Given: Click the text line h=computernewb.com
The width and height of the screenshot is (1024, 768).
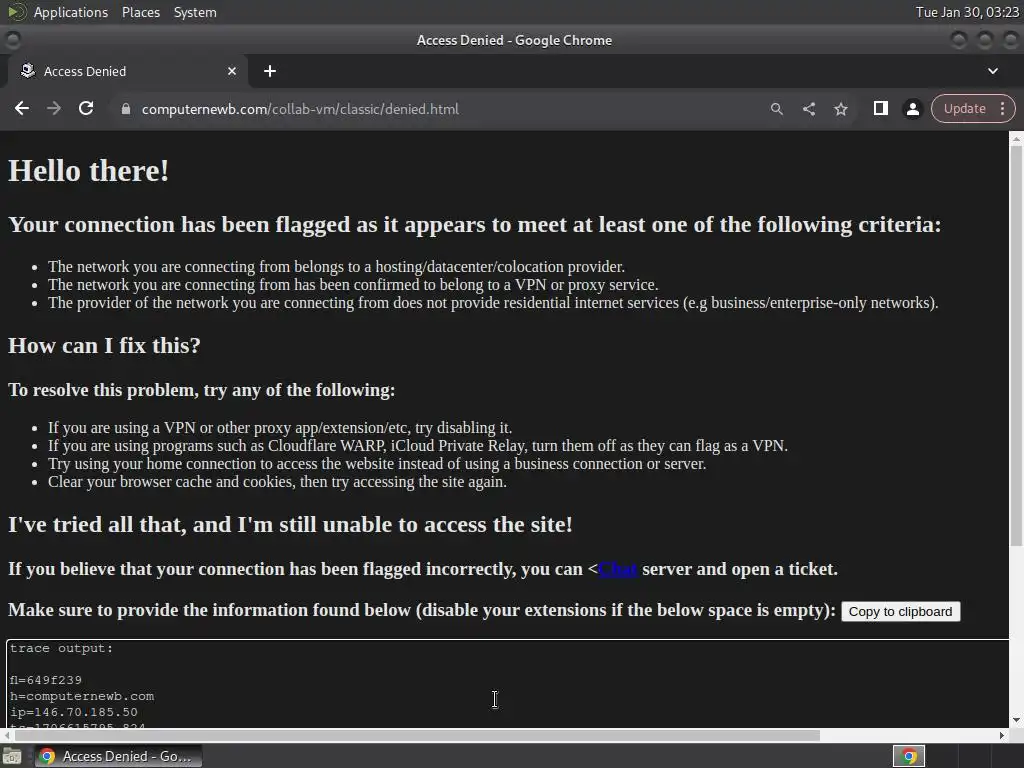Looking at the screenshot, I should 82,696.
